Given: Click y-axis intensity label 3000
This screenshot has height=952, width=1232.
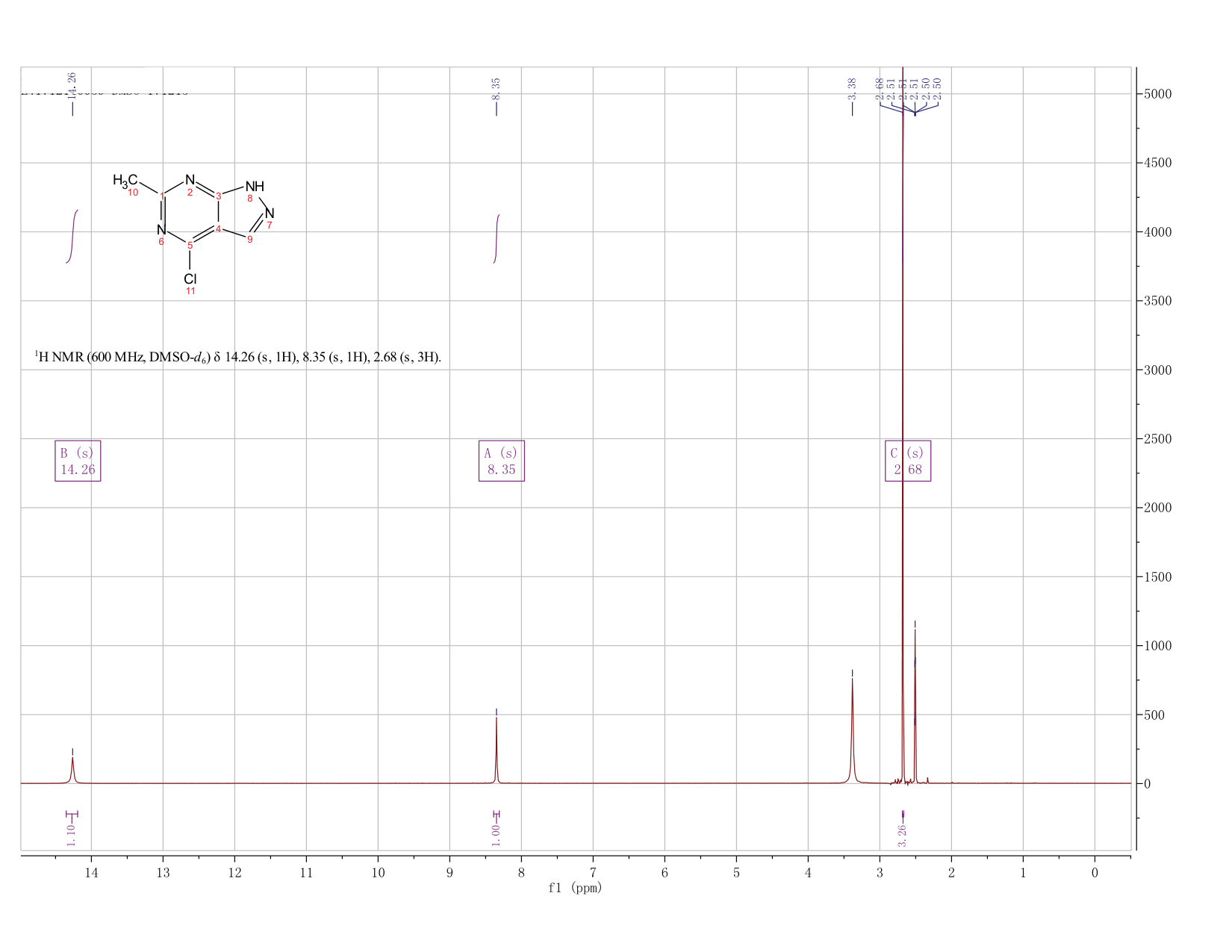Looking at the screenshot, I should (1157, 370).
